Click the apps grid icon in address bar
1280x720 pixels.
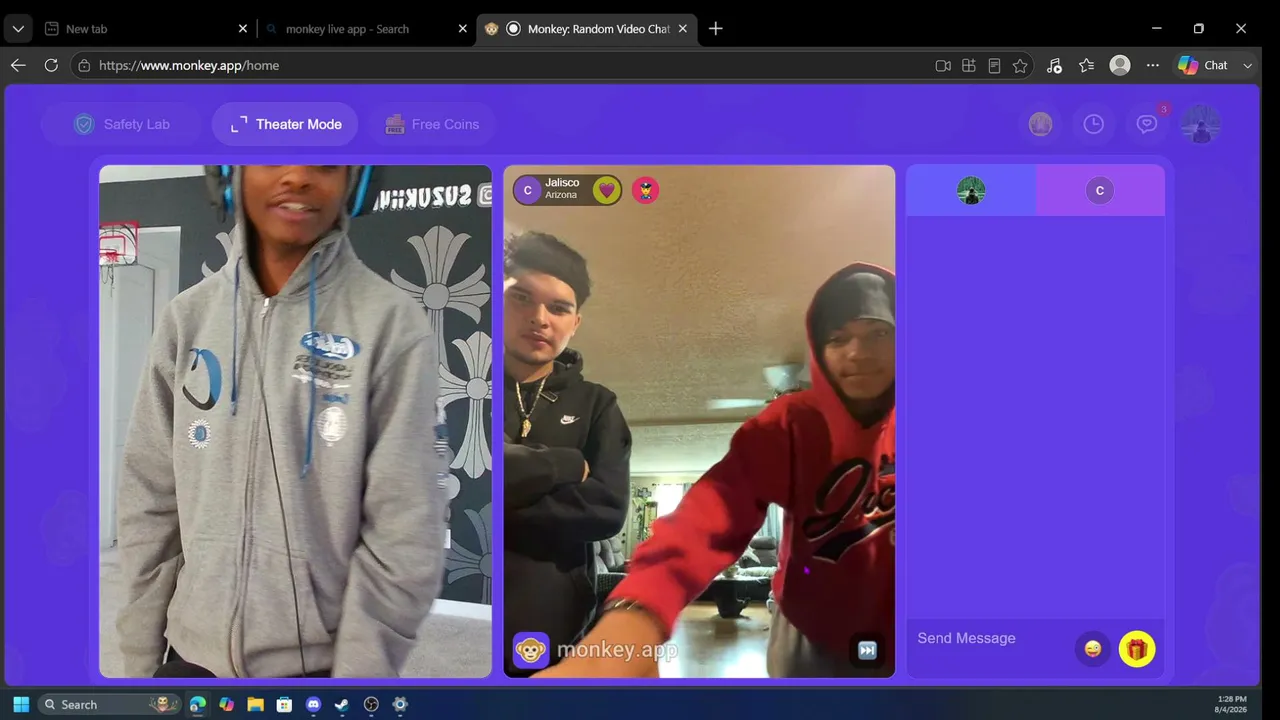(x=969, y=65)
